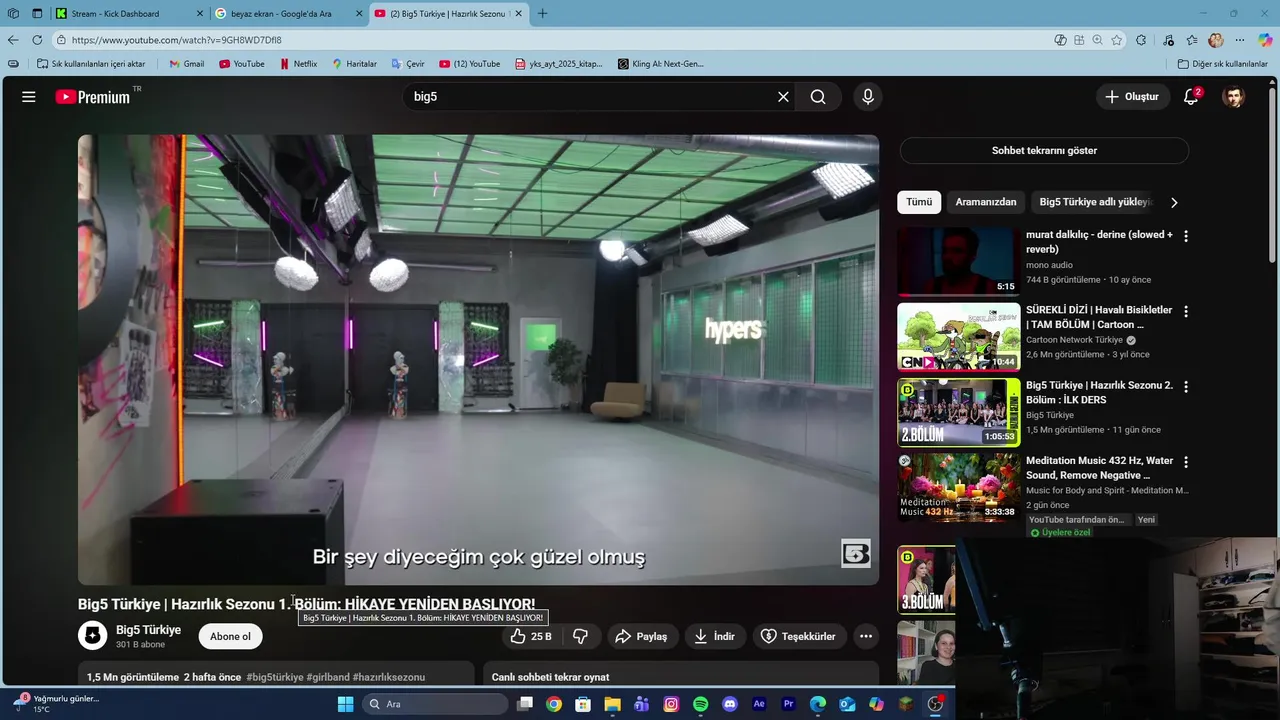Like the video with 25 B

530,636
